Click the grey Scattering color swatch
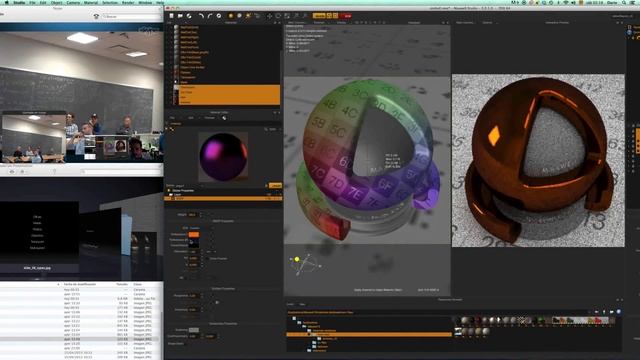The image size is (640, 360). point(194,330)
